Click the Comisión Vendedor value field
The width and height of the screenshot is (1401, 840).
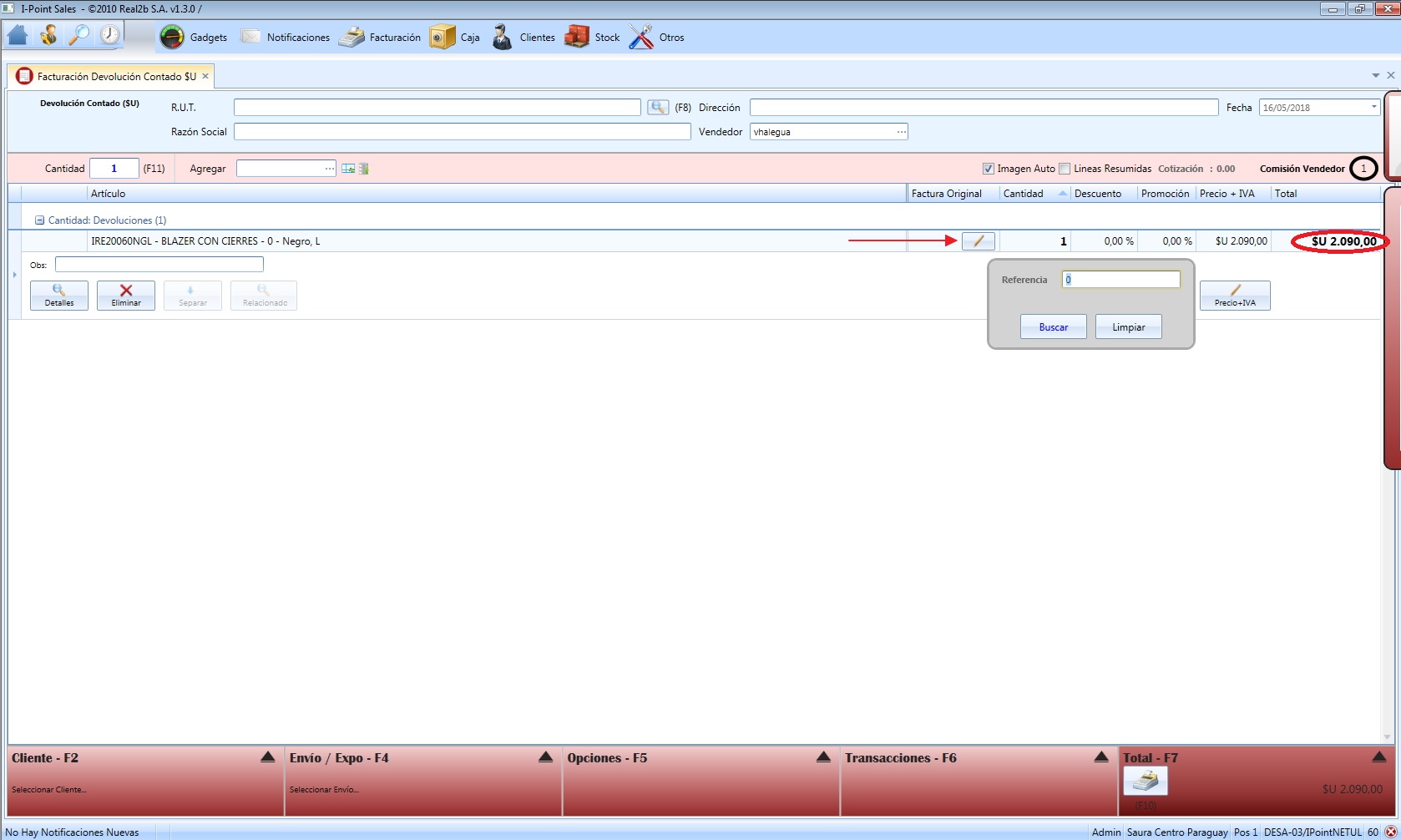1363,169
